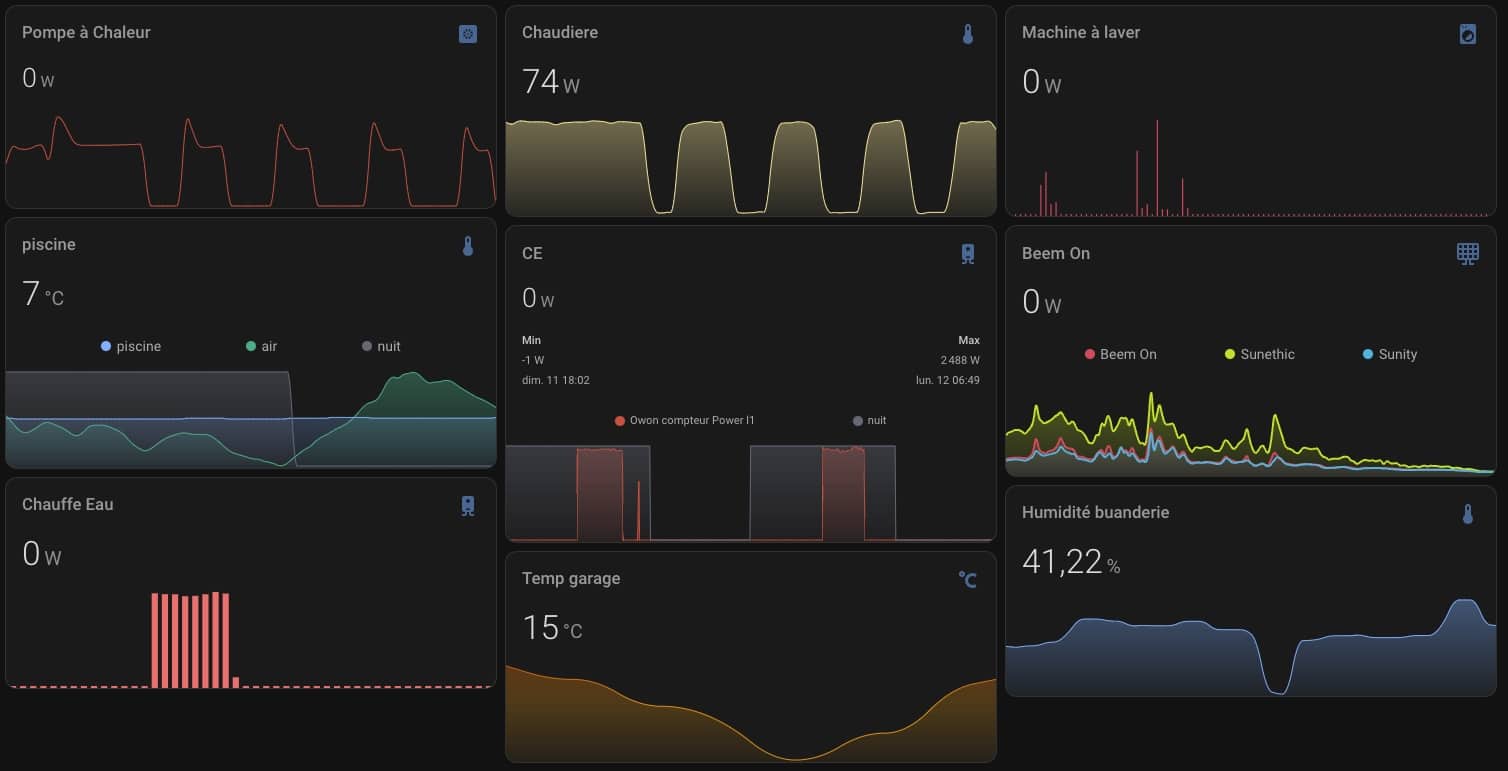Viewport: 1508px width, 771px height.
Task: Click the piscine 7 °C value
Action: point(43,294)
